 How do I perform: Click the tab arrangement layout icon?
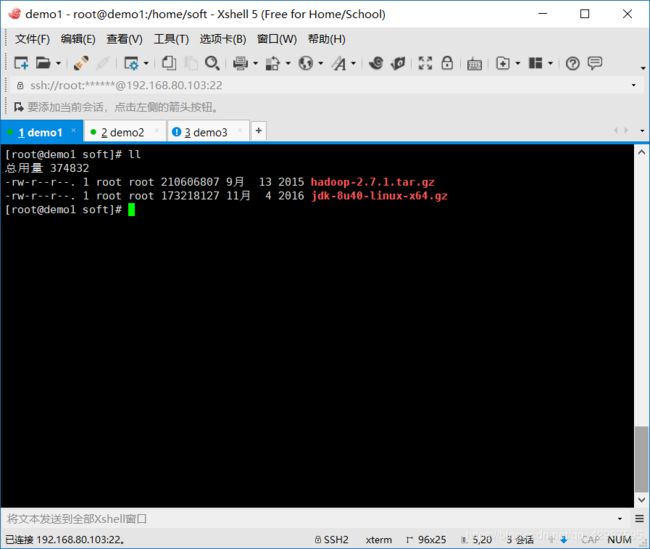[535, 63]
